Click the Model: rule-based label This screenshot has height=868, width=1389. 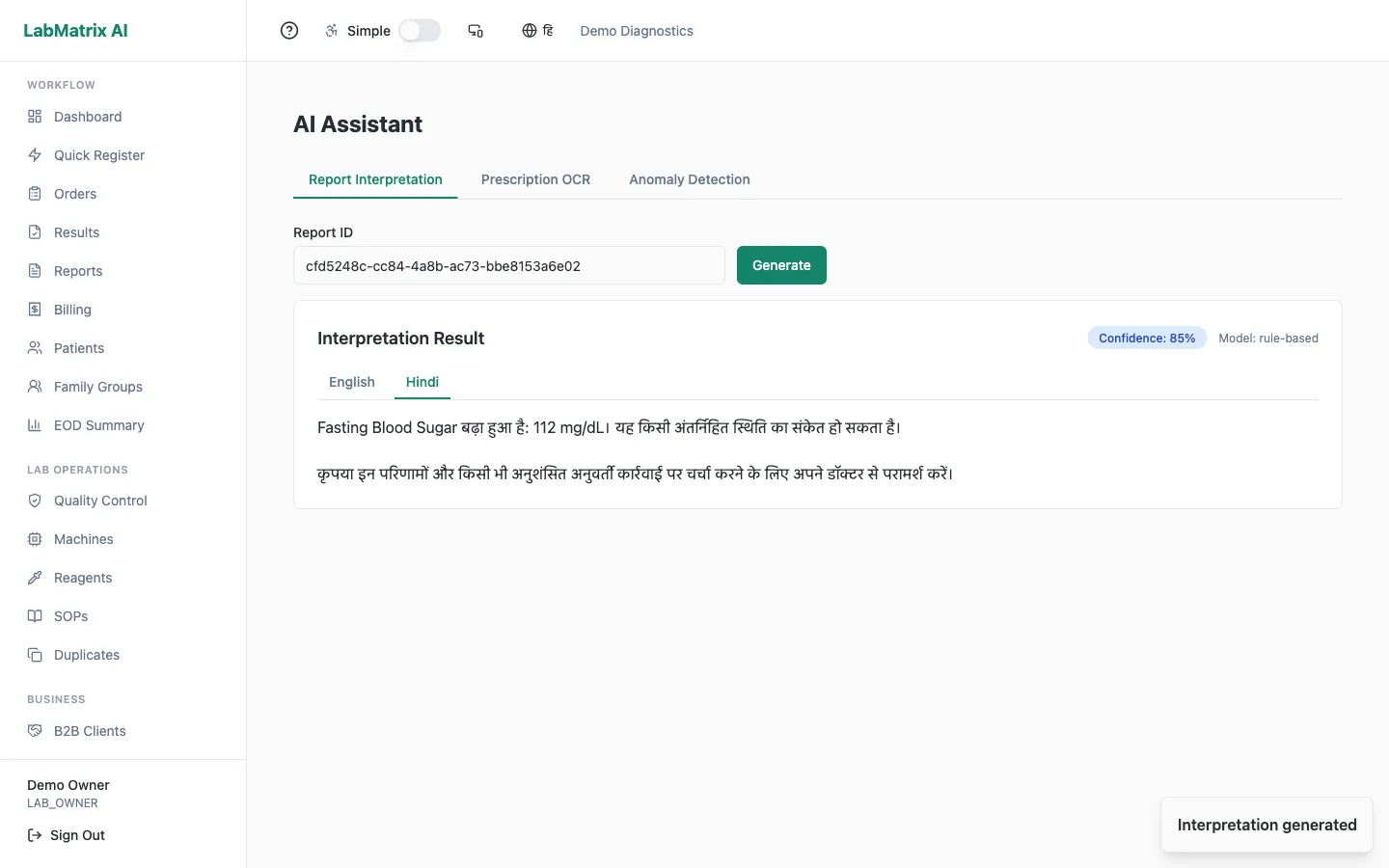click(1268, 339)
